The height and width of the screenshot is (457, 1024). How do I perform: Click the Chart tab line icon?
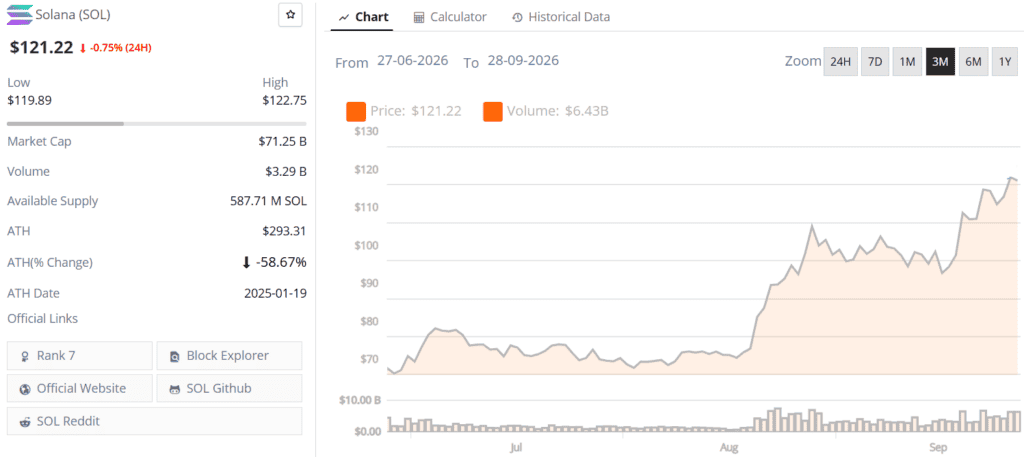(x=344, y=18)
